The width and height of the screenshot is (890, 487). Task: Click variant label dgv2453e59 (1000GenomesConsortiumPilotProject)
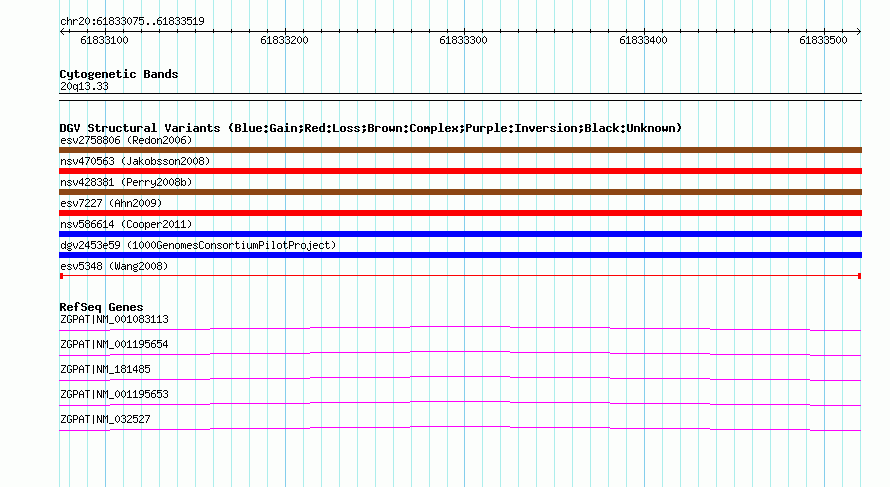click(198, 245)
